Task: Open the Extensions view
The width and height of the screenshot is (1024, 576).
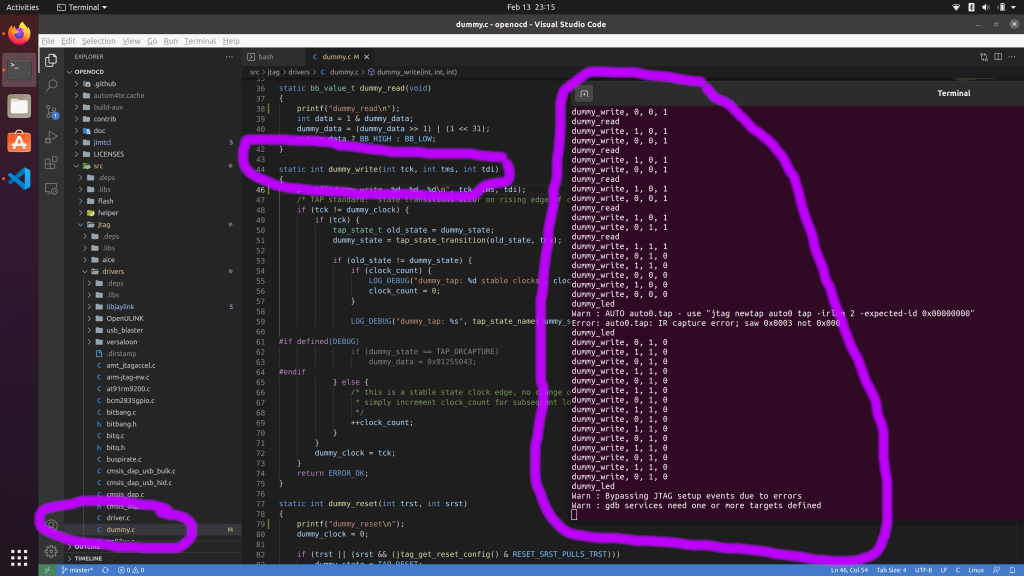Action: click(x=51, y=163)
